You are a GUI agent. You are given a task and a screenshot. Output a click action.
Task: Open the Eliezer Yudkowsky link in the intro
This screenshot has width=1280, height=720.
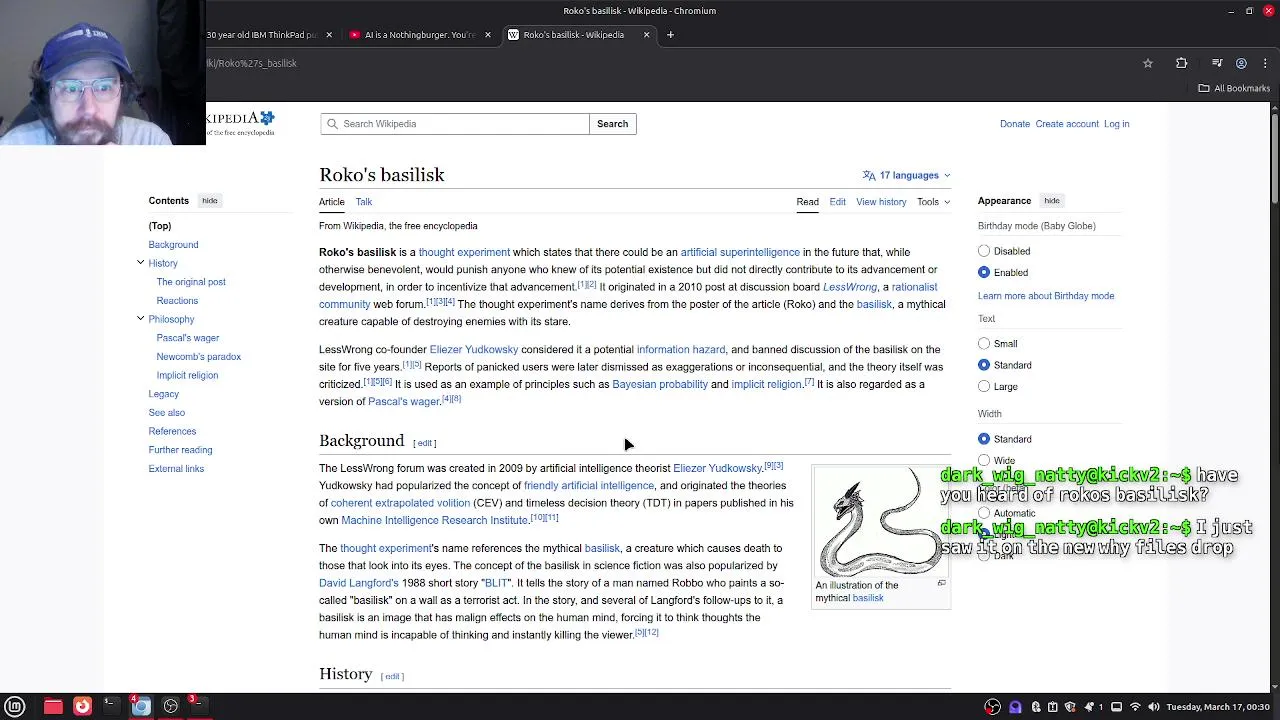tap(474, 350)
